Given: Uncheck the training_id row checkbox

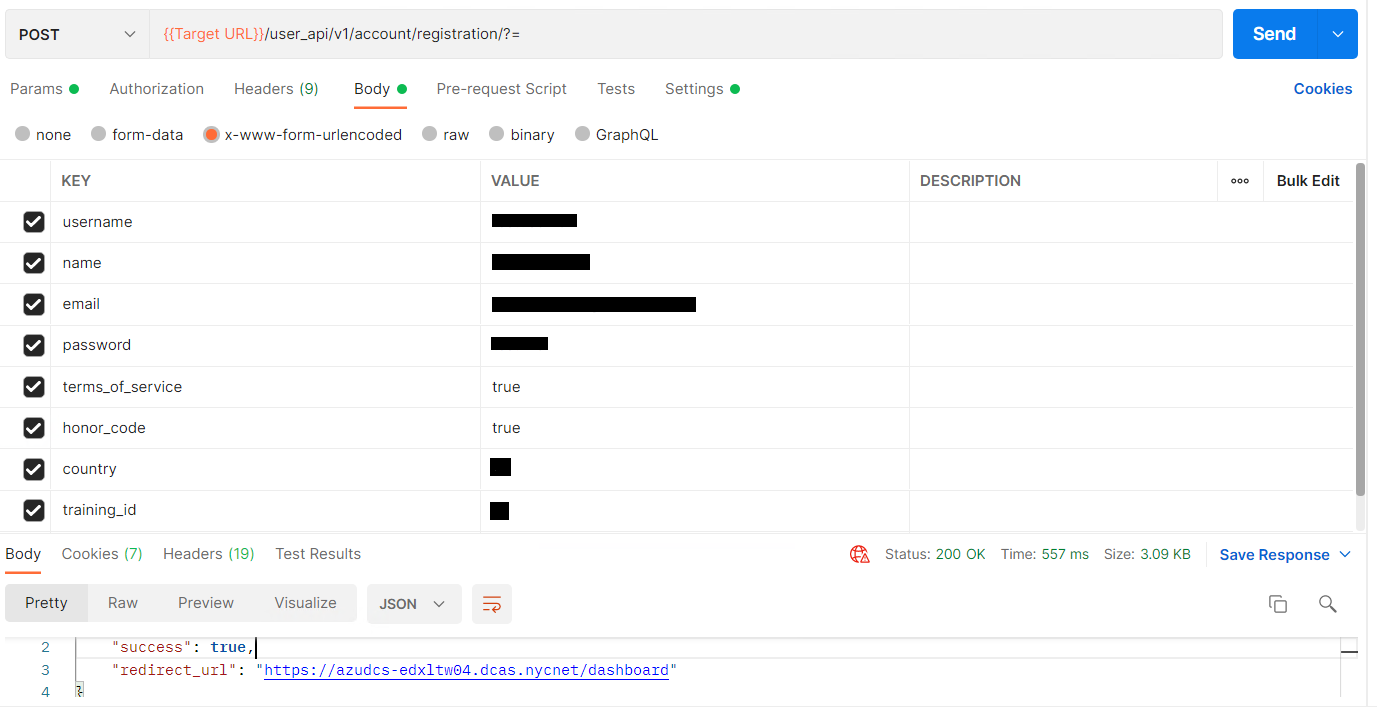Looking at the screenshot, I should [34, 510].
